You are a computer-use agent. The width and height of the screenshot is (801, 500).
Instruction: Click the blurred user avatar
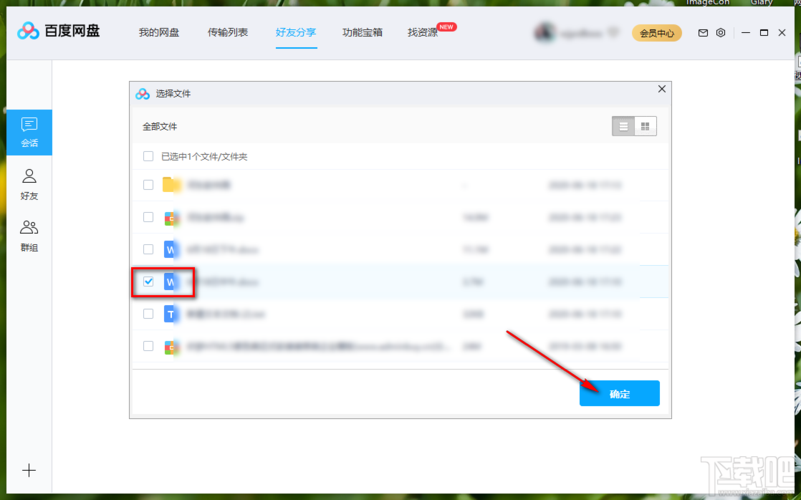click(545, 33)
